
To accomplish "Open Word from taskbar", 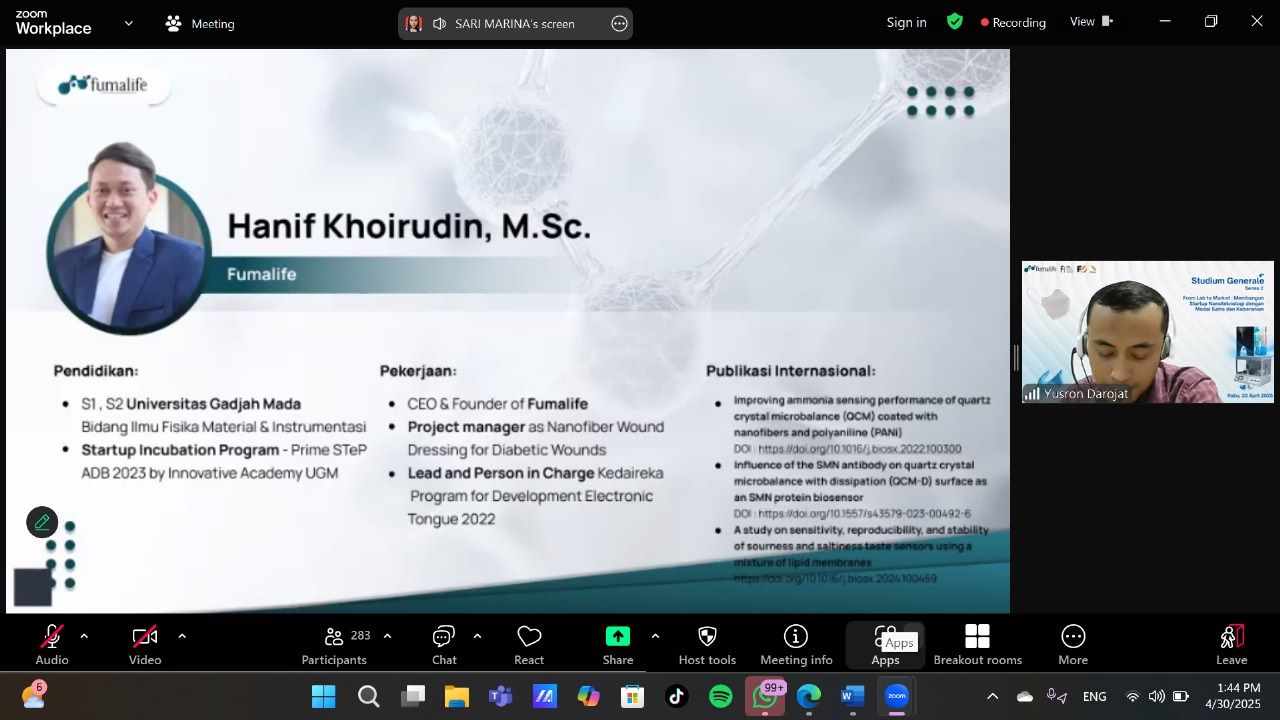I will tap(852, 697).
